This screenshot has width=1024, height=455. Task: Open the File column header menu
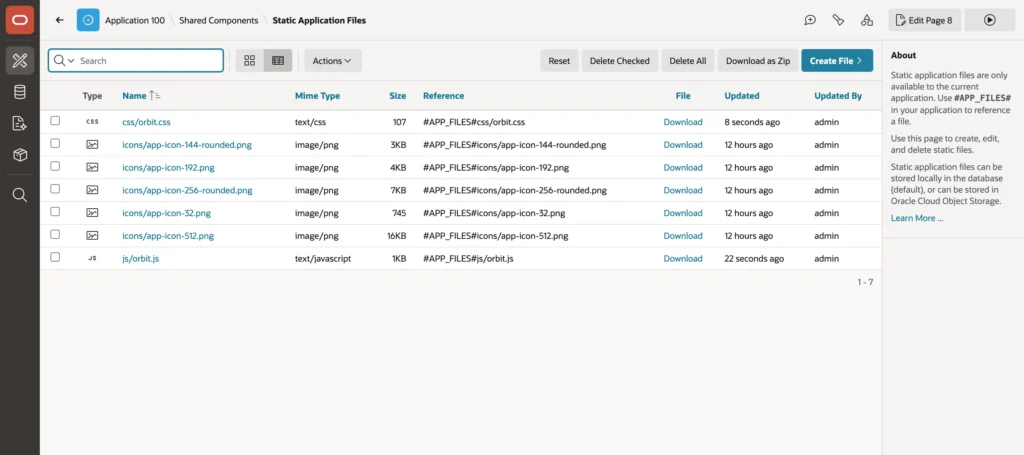683,96
